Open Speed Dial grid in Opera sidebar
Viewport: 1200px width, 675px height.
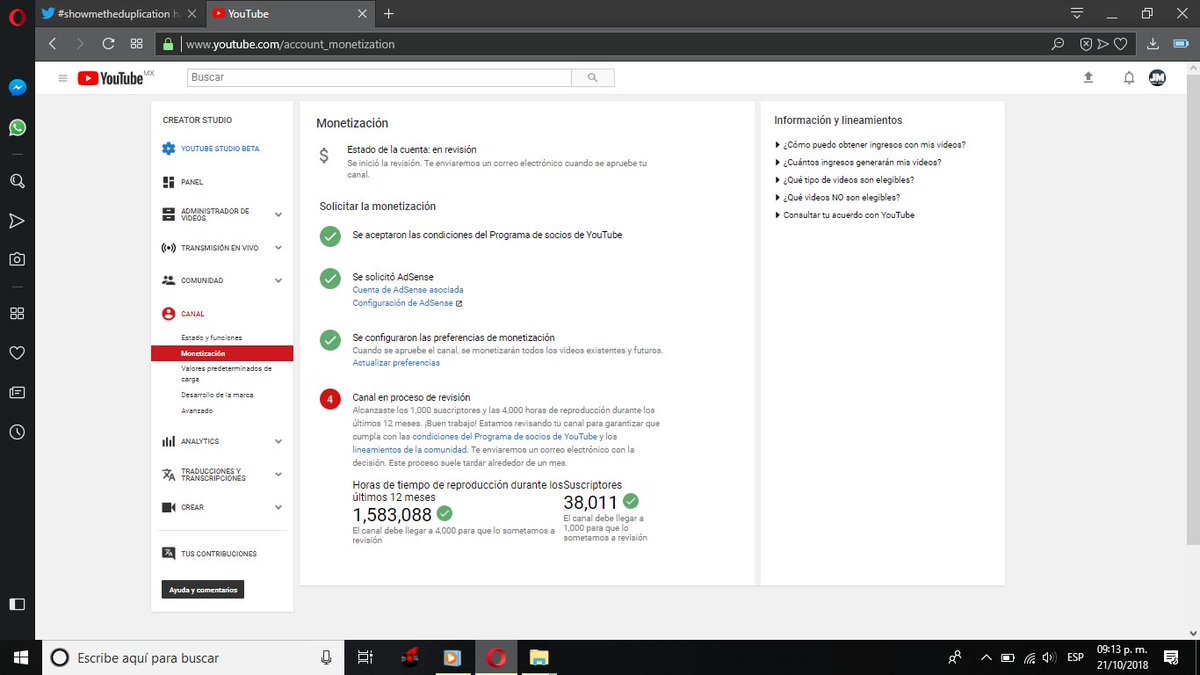[17, 313]
